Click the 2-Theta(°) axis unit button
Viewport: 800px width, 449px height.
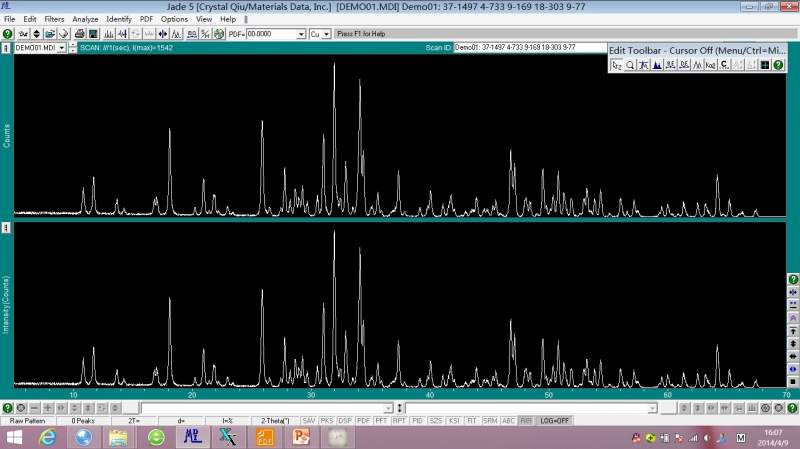click(x=274, y=421)
